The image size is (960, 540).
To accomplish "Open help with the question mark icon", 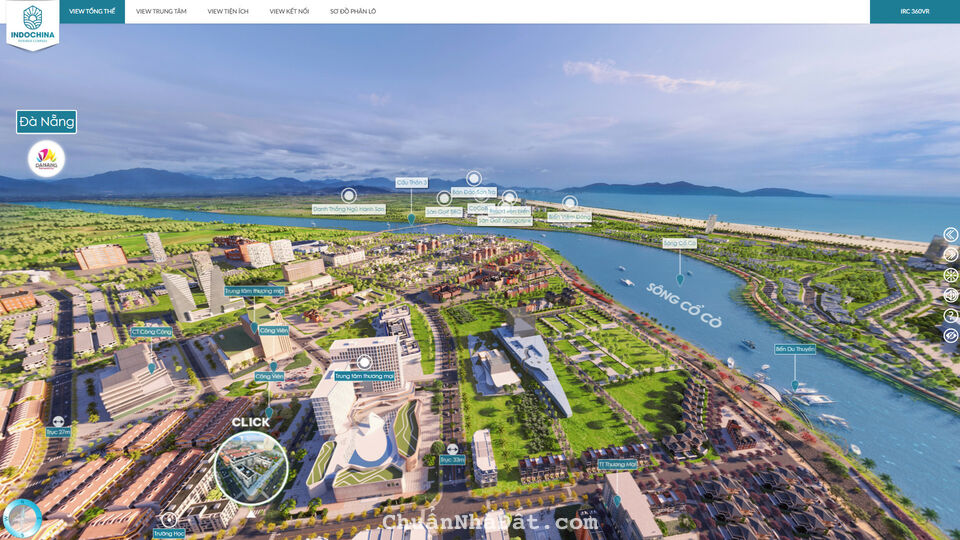I will click(950, 316).
